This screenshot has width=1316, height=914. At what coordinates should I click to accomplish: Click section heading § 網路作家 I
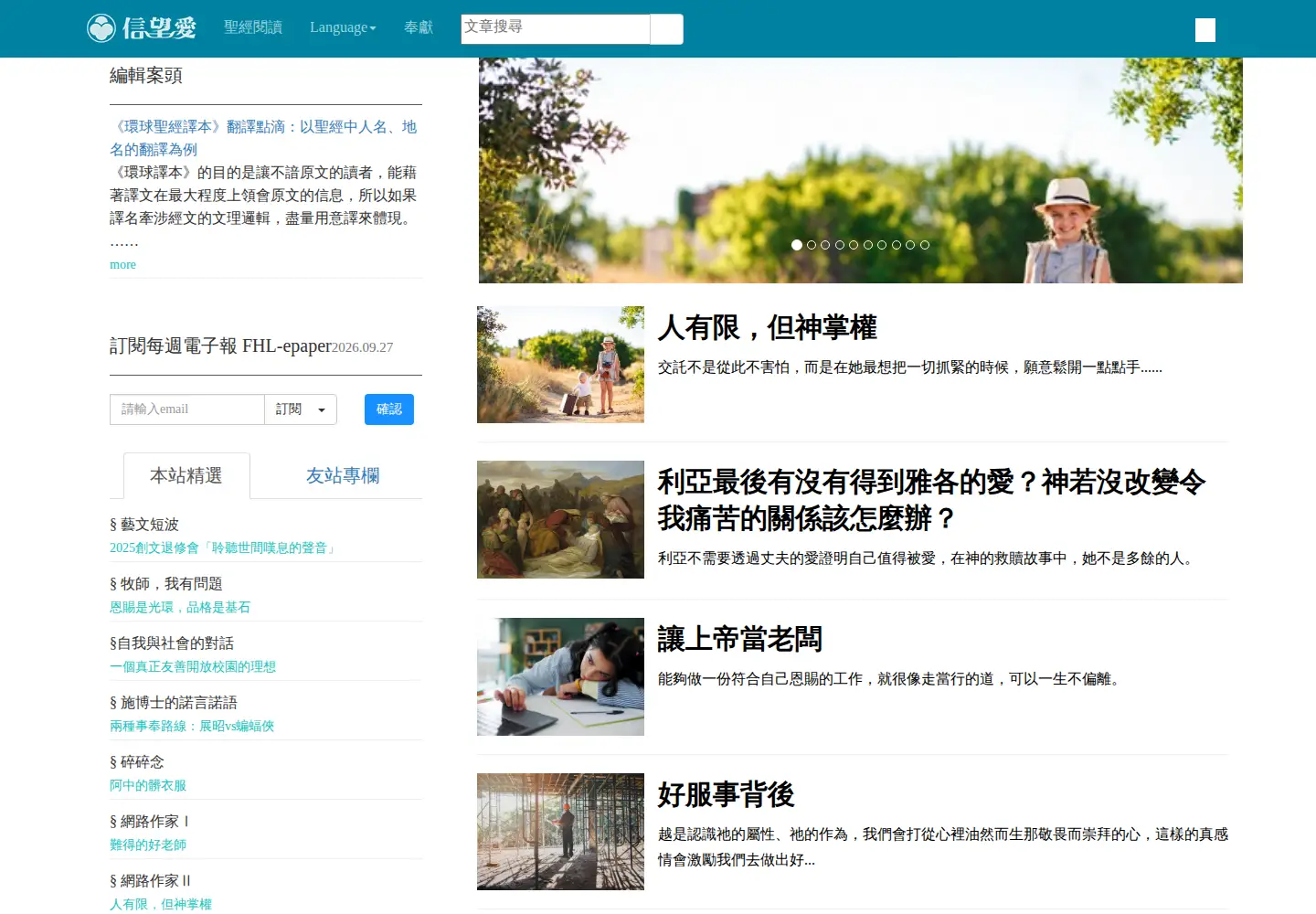pyautogui.click(x=149, y=822)
